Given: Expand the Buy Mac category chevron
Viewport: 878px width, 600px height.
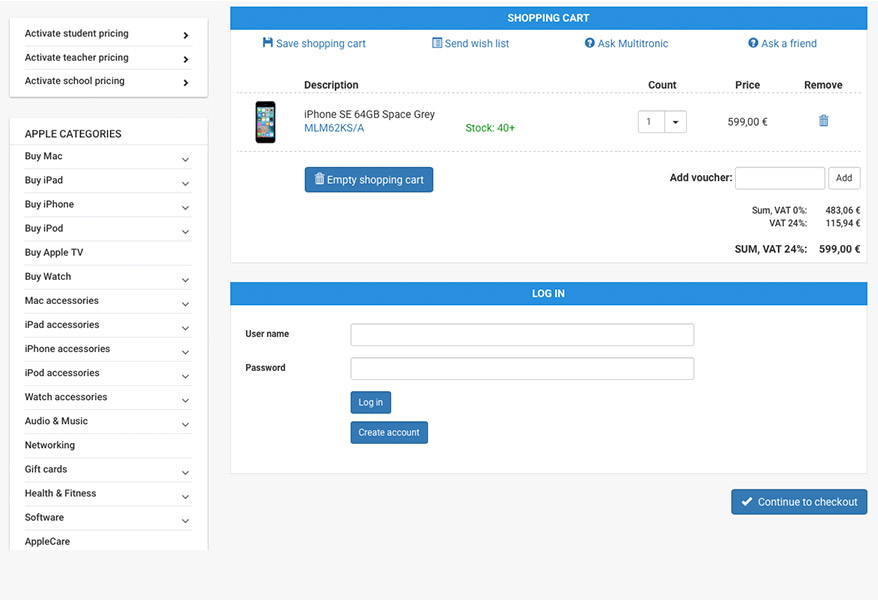Looking at the screenshot, I should 185,160.
